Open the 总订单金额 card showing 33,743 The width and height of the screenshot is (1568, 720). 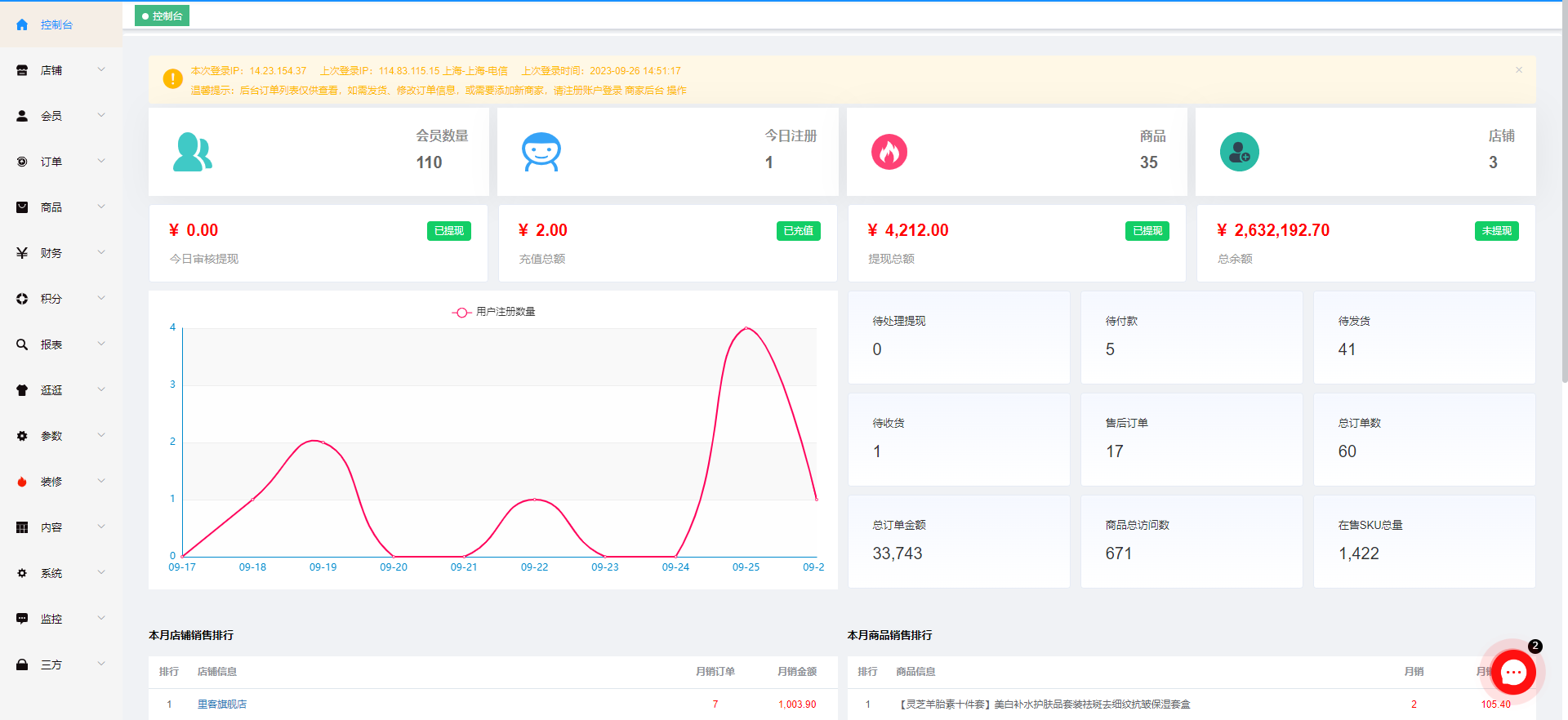click(x=959, y=541)
